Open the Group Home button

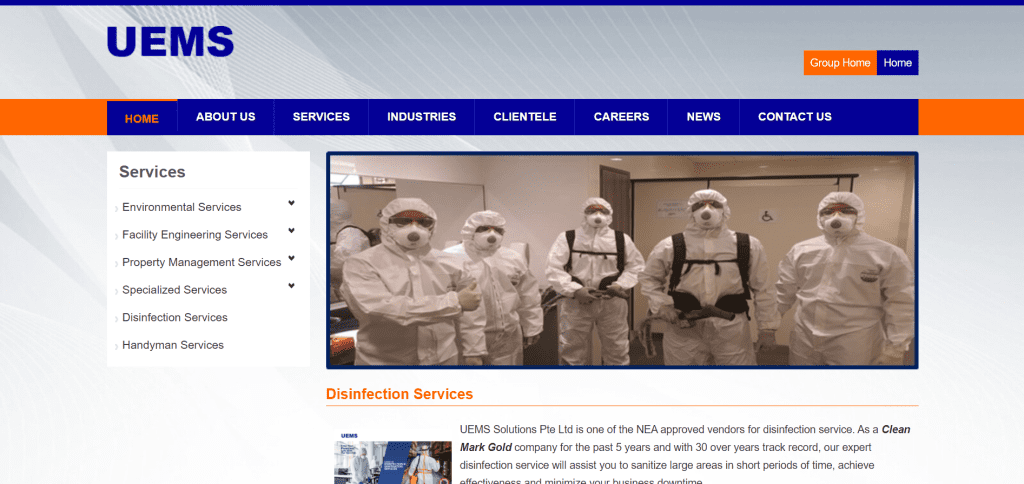click(x=840, y=63)
